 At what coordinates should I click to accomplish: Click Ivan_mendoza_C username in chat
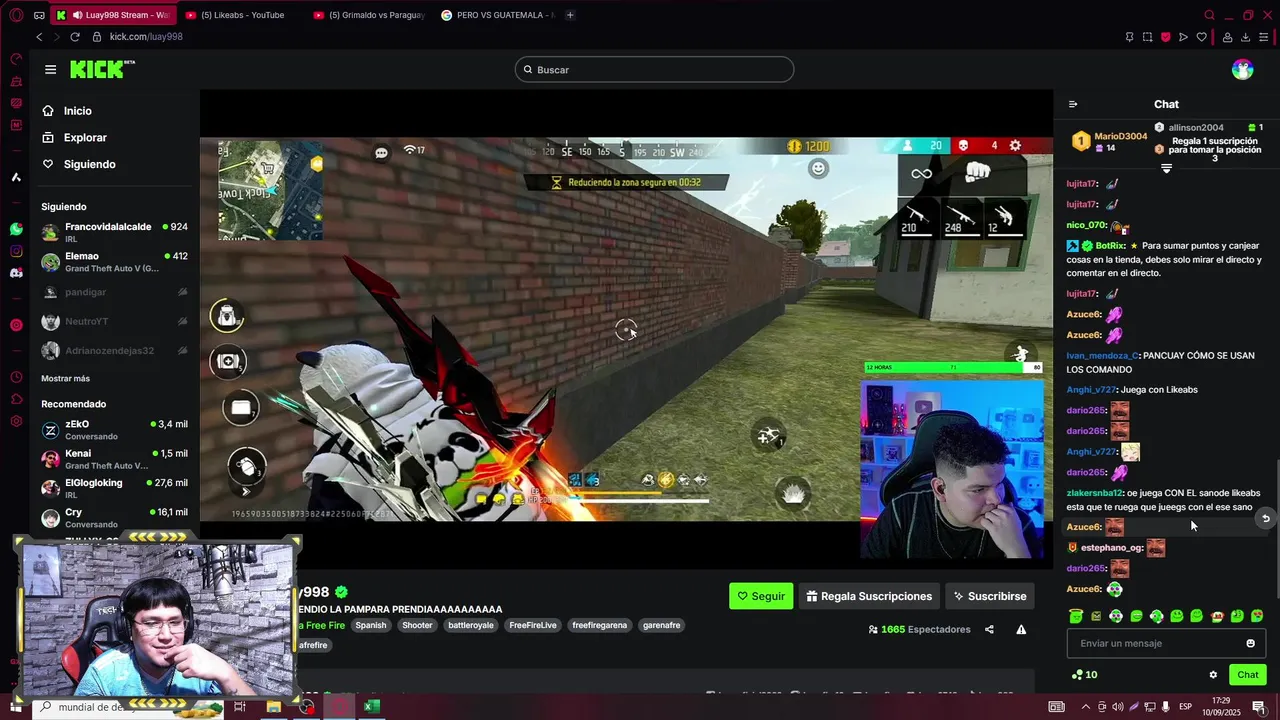coord(1101,355)
